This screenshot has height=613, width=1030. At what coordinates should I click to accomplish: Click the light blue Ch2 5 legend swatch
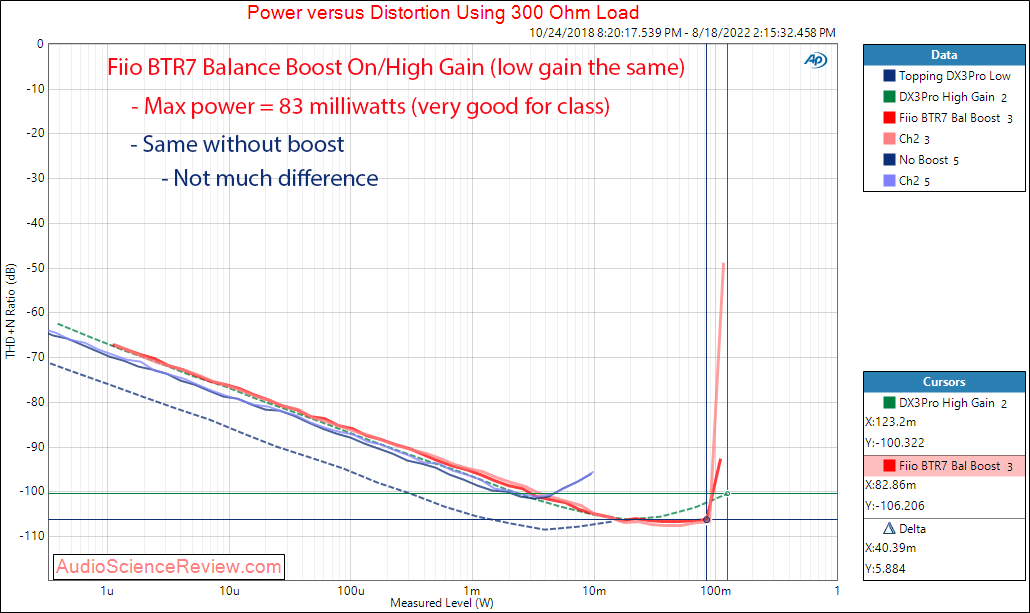(889, 181)
